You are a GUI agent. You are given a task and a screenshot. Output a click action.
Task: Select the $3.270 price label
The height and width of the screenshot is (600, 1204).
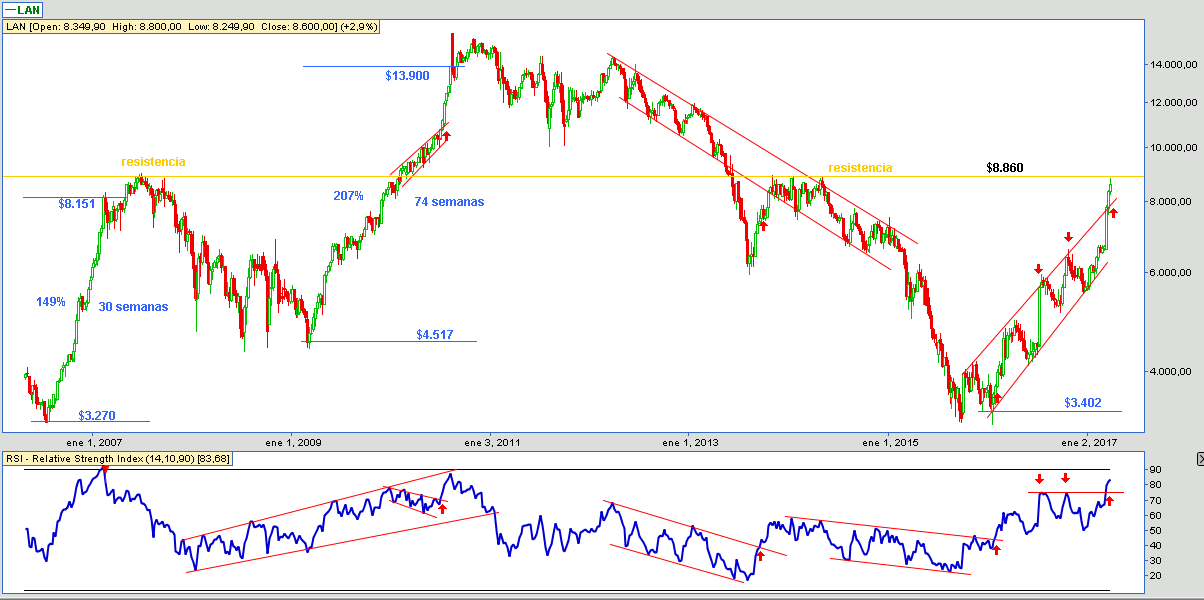coord(99,414)
